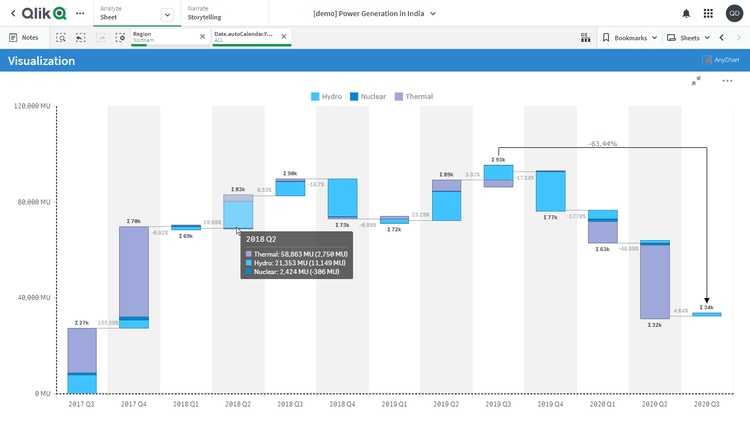750x422 pixels.
Task: Toggle Thermal series in legend
Action: pos(413,97)
